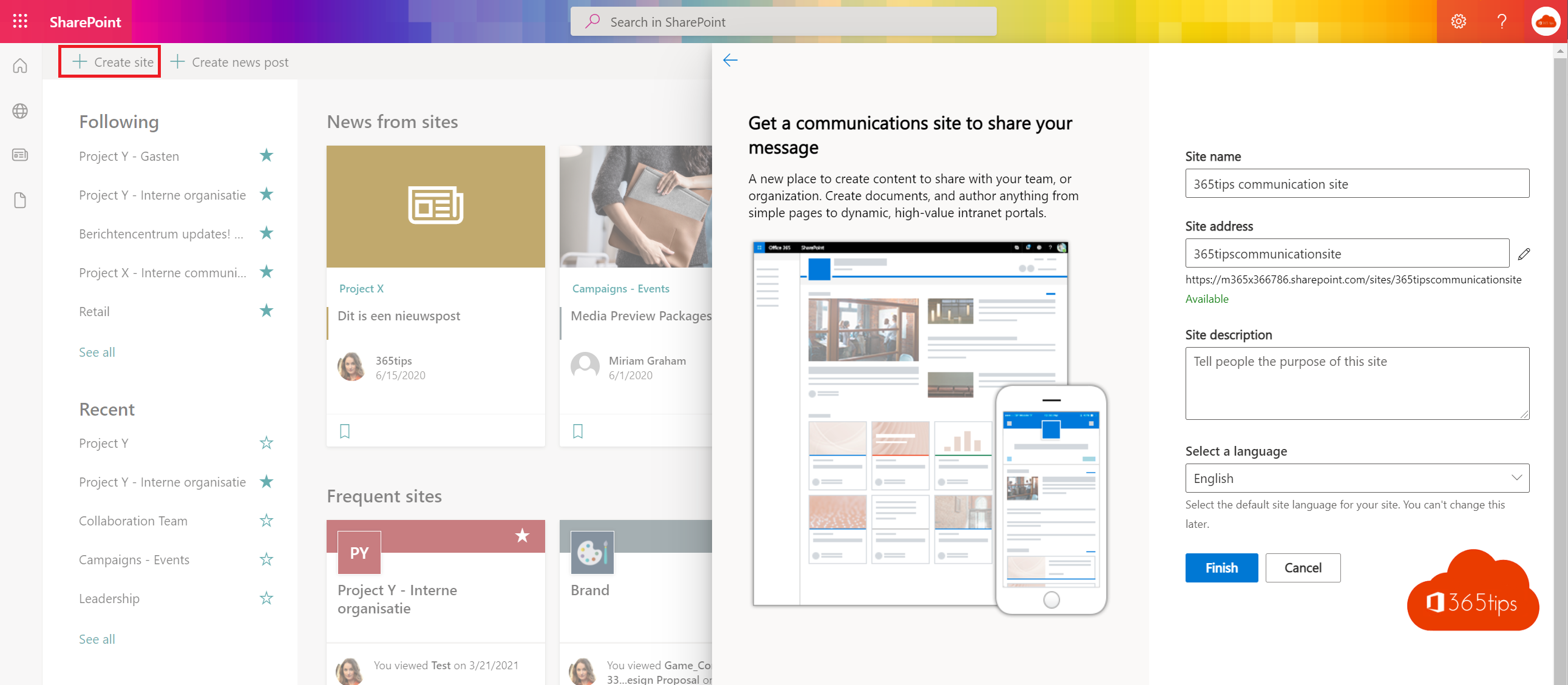Expand See all under Recent section
Image resolution: width=1568 pixels, height=685 pixels.
pos(98,637)
